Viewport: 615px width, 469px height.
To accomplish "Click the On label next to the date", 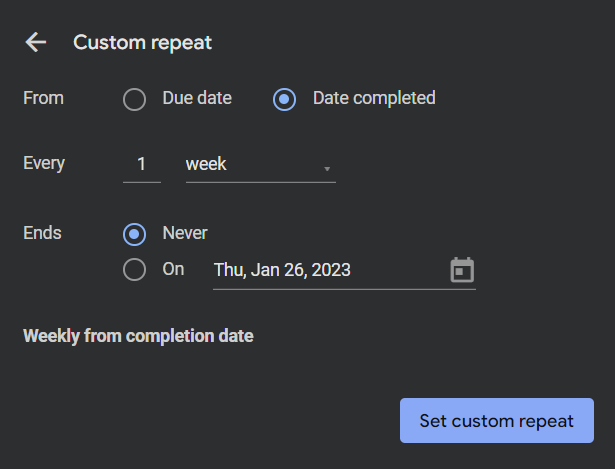I will point(173,269).
